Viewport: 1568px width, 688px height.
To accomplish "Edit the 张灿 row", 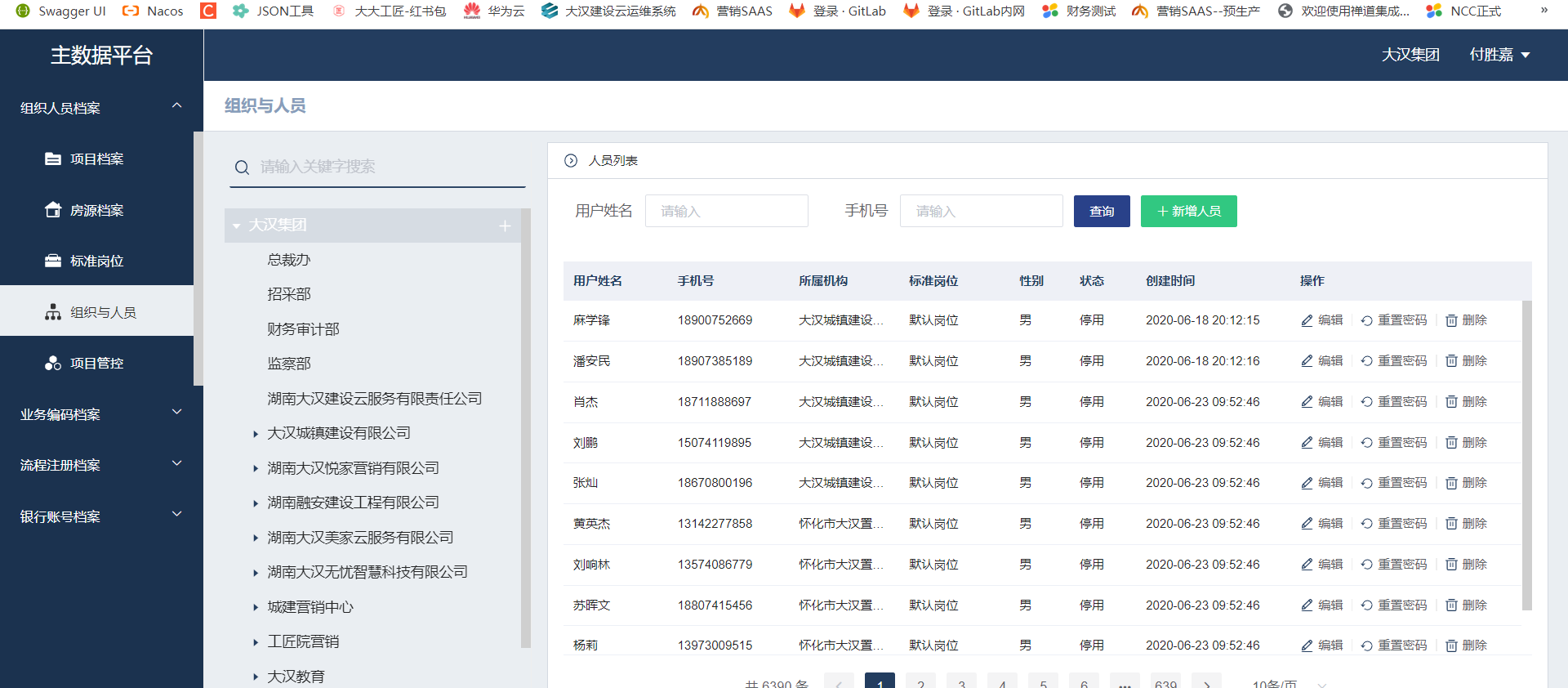I will click(1322, 483).
